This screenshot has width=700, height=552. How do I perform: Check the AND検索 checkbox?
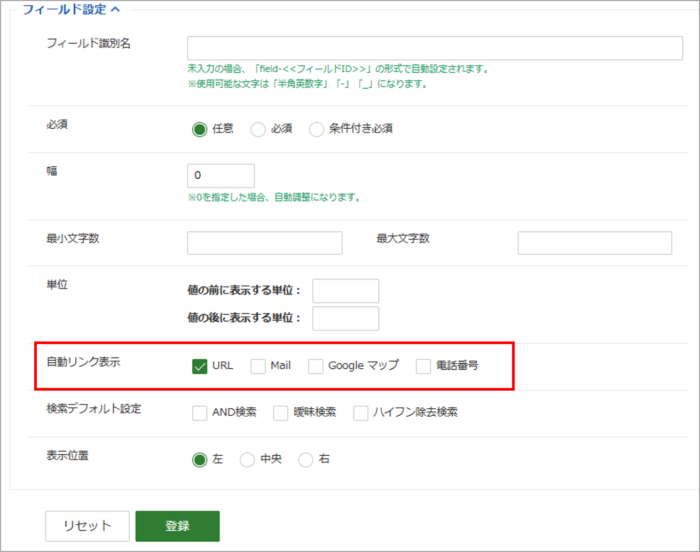(x=200, y=413)
